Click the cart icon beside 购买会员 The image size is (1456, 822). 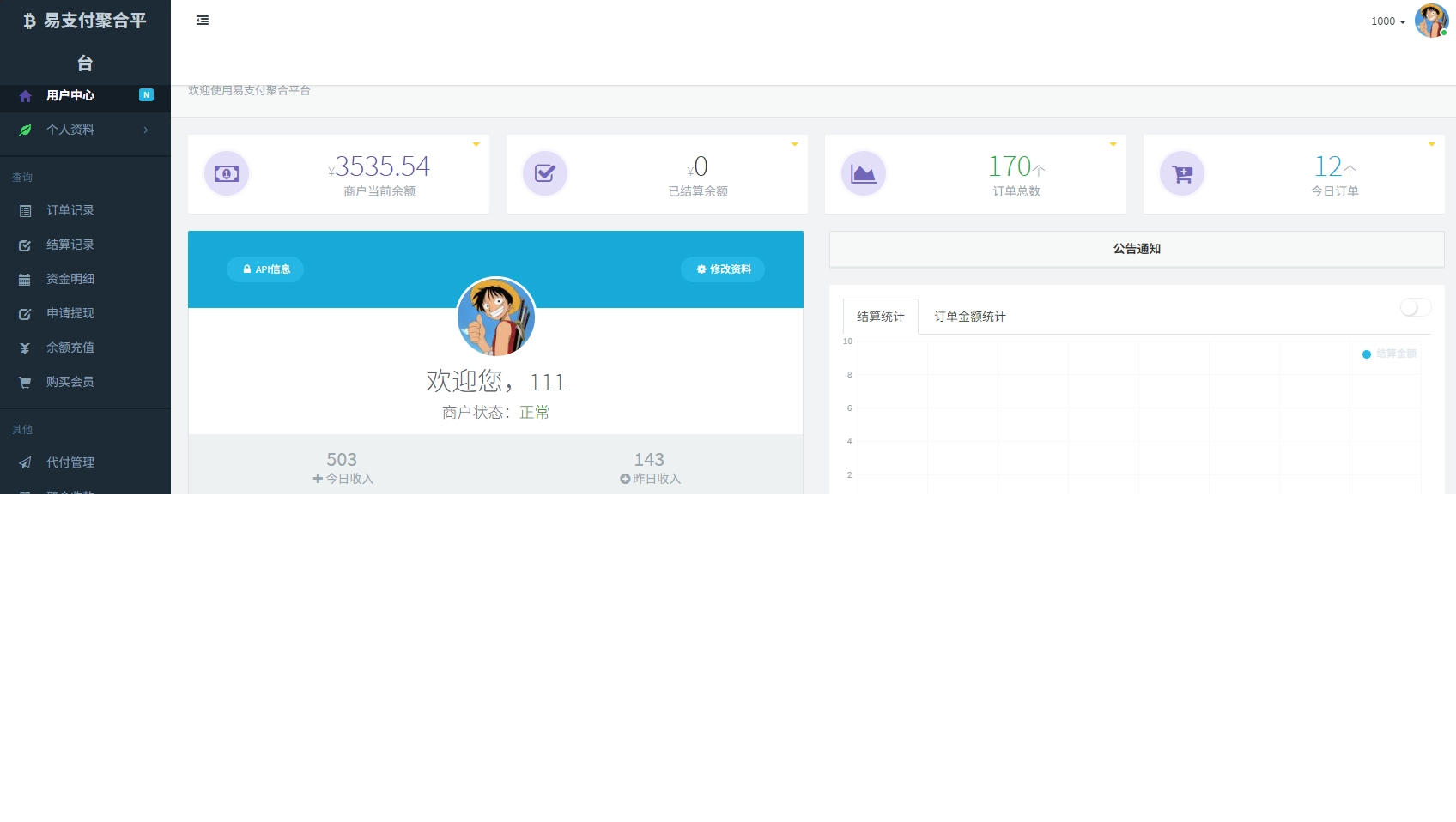coord(25,383)
